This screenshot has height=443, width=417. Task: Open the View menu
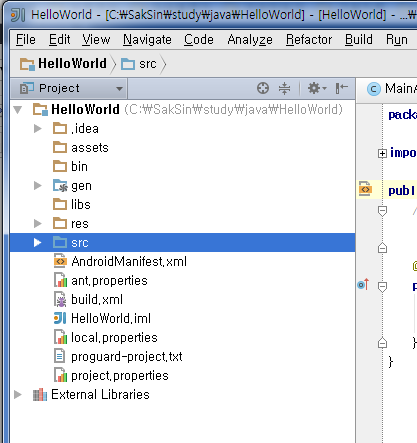pos(96,40)
